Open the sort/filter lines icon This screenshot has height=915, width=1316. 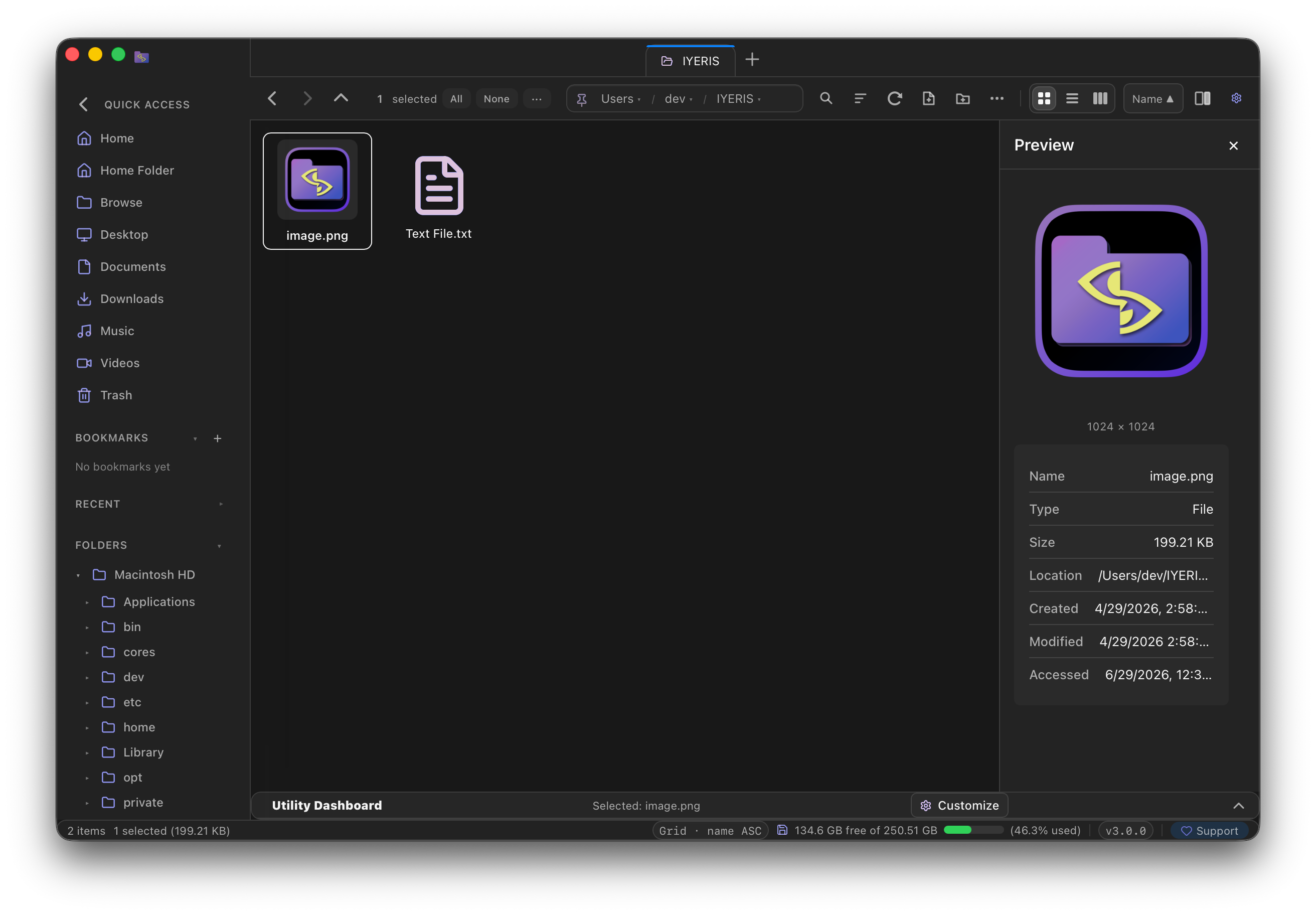pos(860,99)
